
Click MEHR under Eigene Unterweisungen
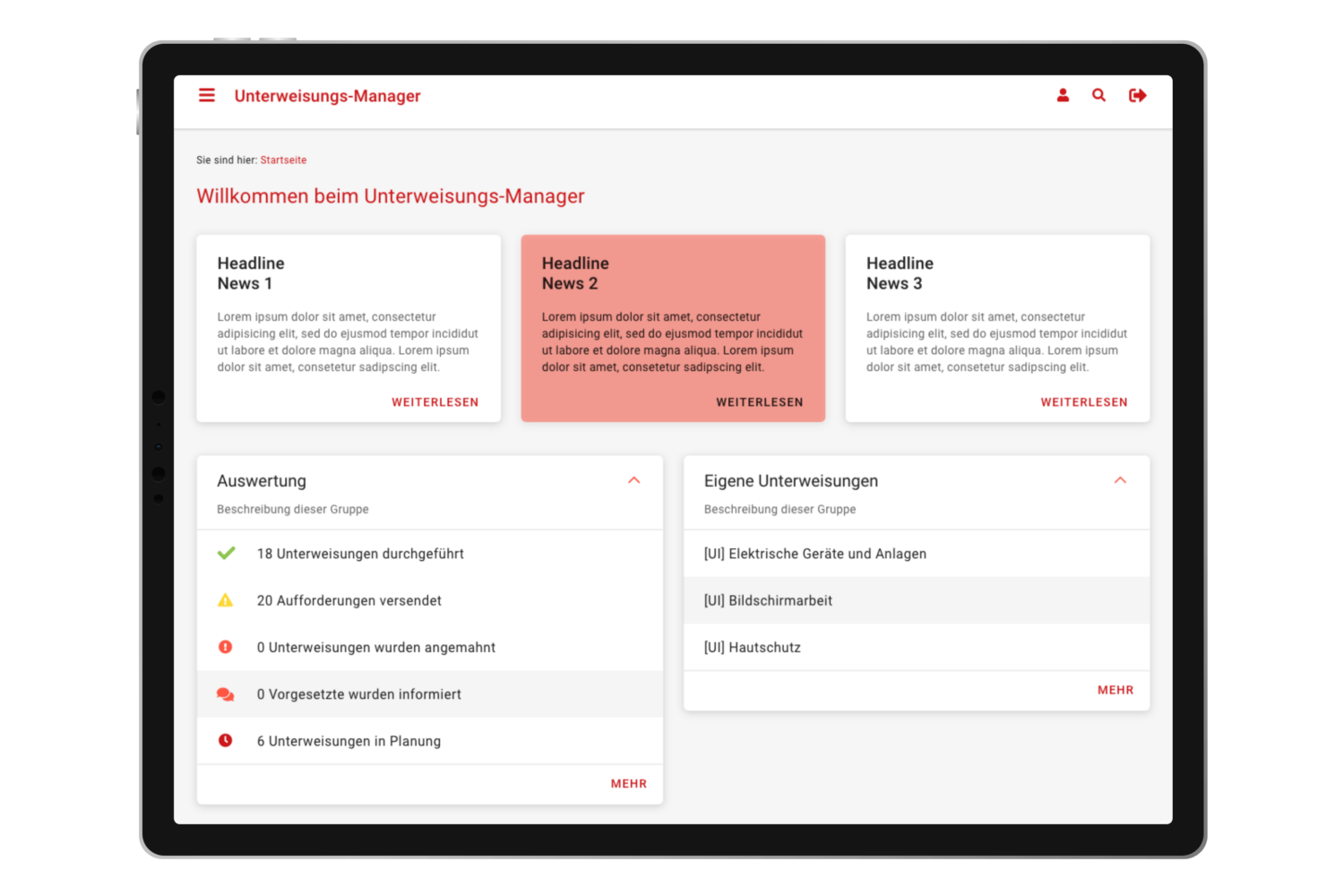click(x=1115, y=690)
